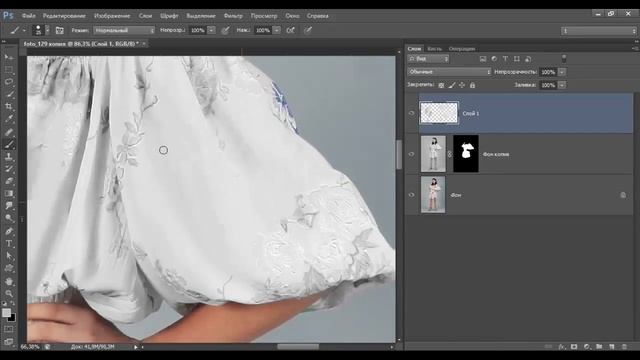This screenshot has width=640, height=360.
Task: Open the Фильтр menu
Action: [233, 16]
